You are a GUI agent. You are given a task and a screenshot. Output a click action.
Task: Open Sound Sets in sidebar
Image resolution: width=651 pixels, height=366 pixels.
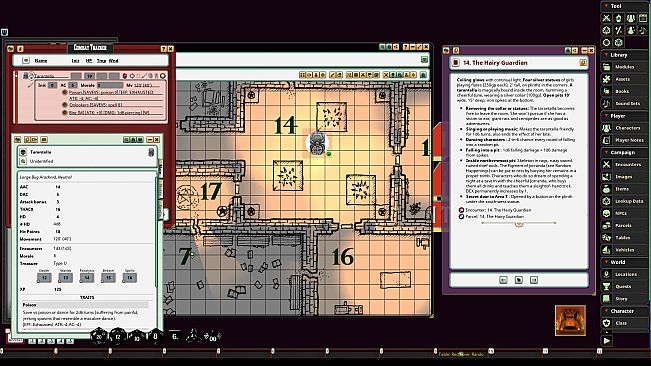tap(624, 103)
